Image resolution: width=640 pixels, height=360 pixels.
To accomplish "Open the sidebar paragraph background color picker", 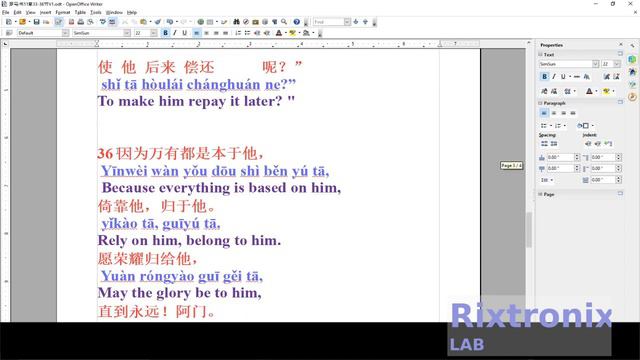I will pos(584,126).
